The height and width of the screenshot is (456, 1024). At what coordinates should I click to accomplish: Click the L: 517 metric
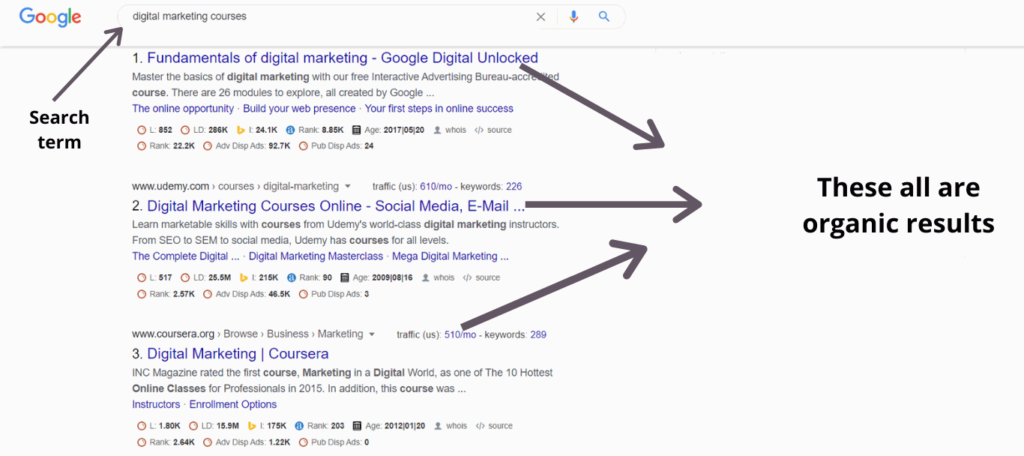tap(155, 278)
